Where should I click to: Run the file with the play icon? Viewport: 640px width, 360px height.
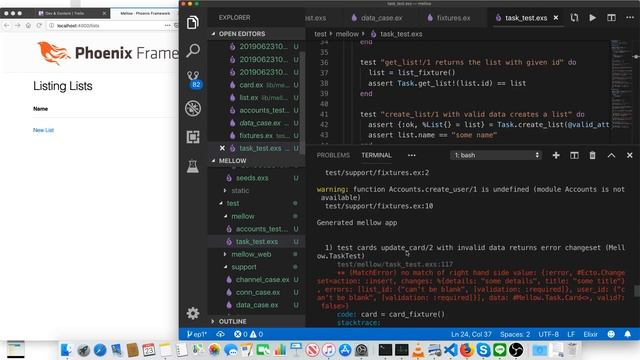pyautogui.click(x=593, y=18)
